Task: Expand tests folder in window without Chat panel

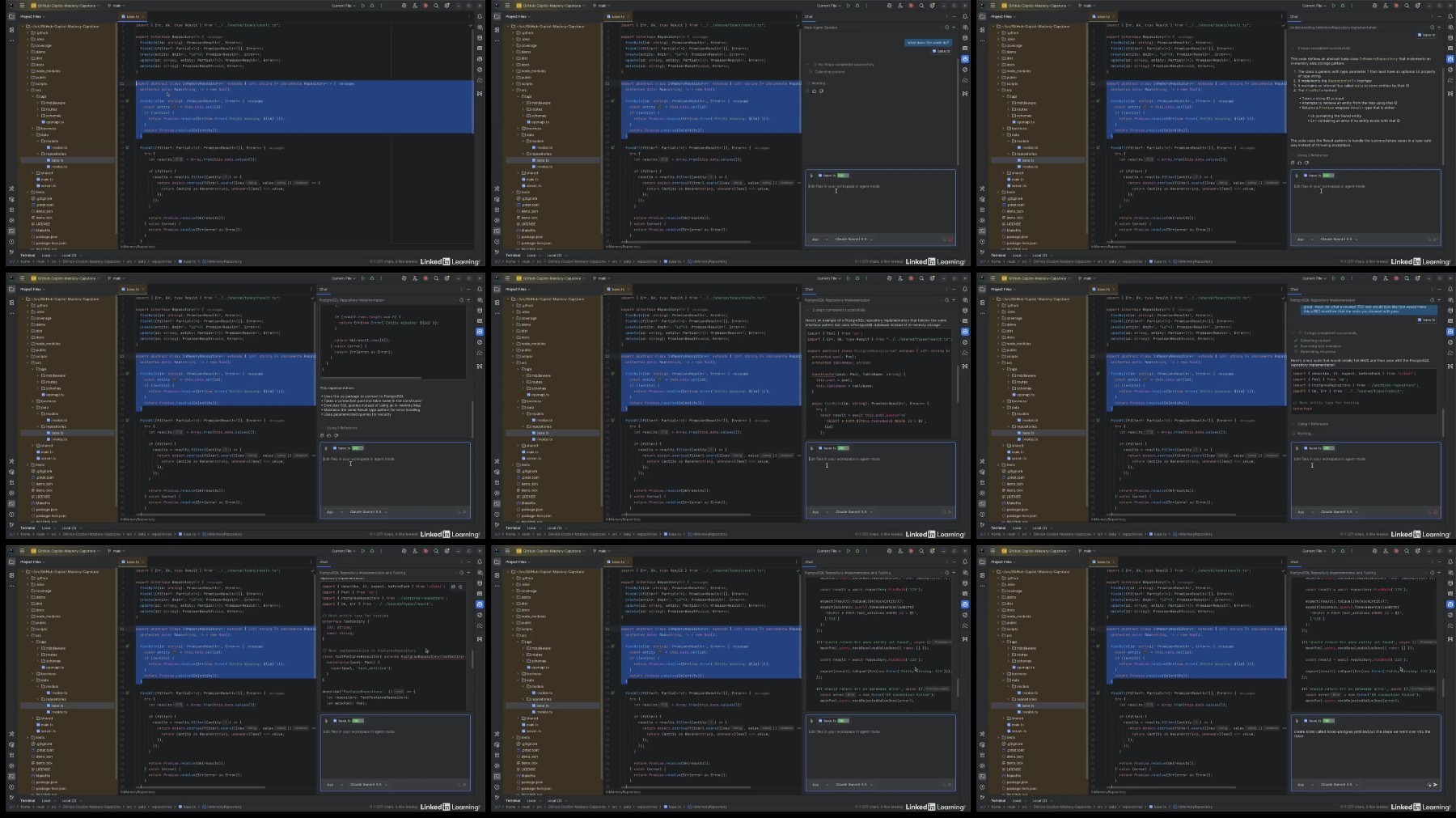Action: [28, 192]
